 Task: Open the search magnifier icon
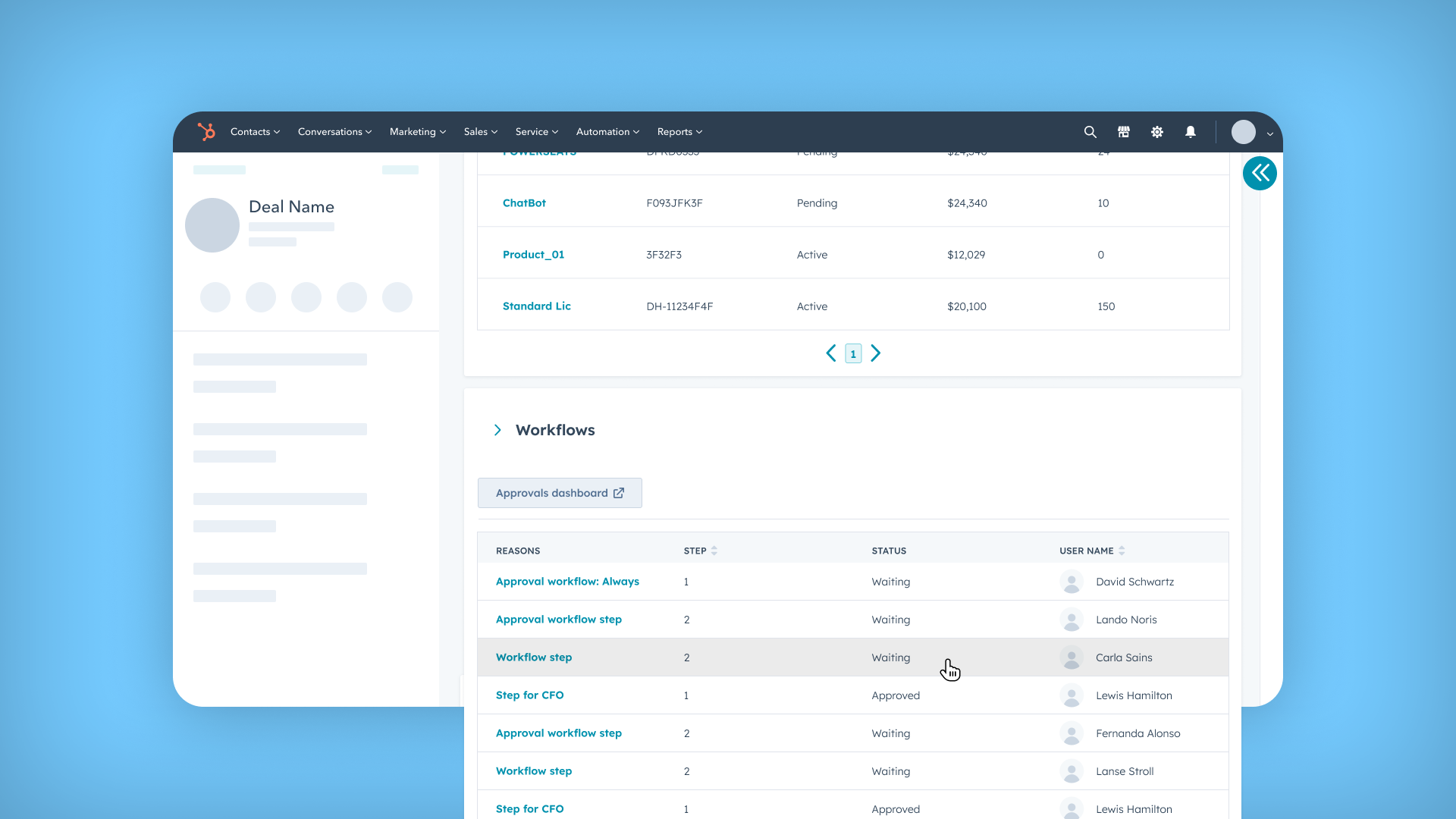point(1090,132)
